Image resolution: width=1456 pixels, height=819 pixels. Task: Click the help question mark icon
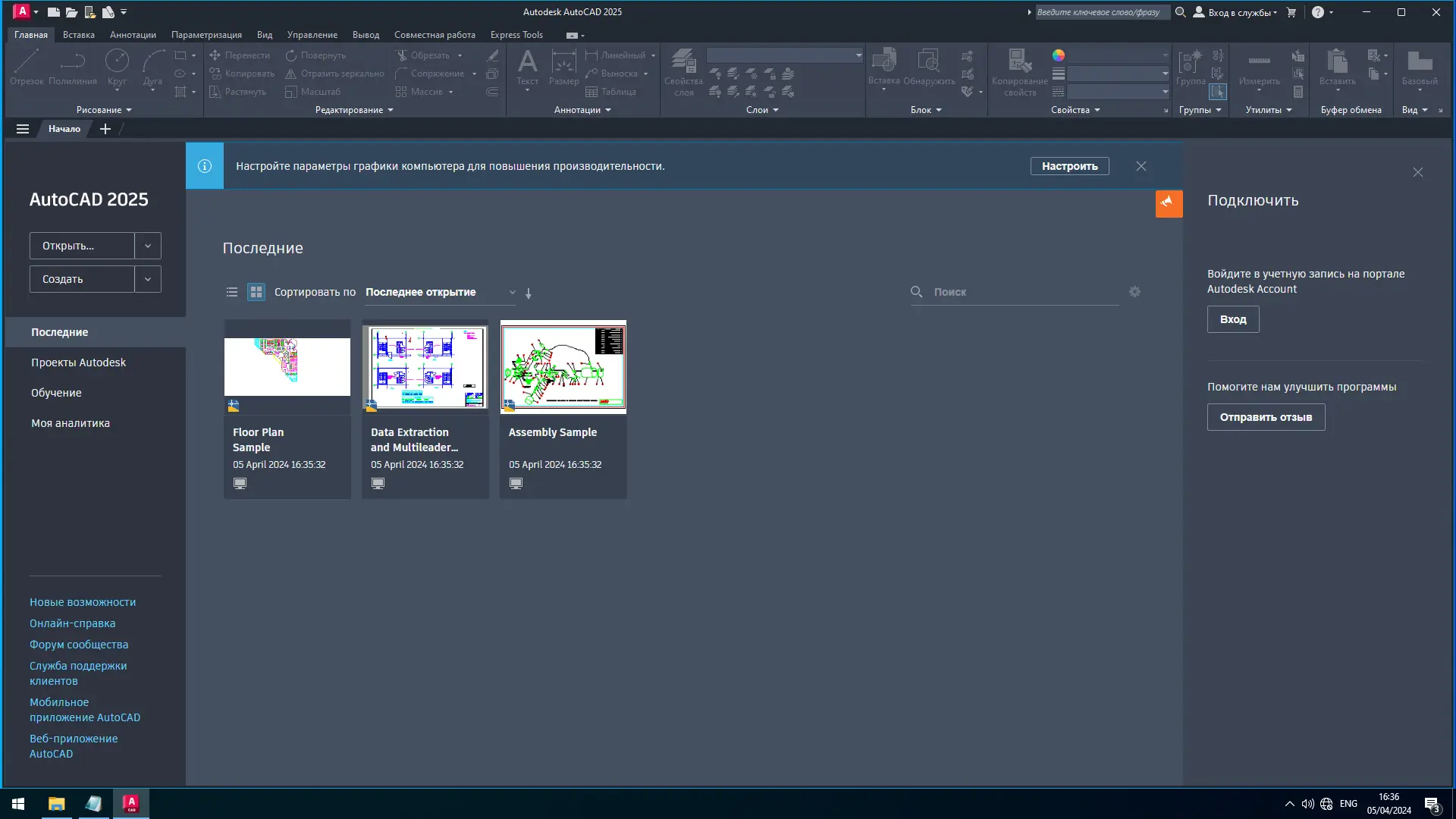(1318, 12)
